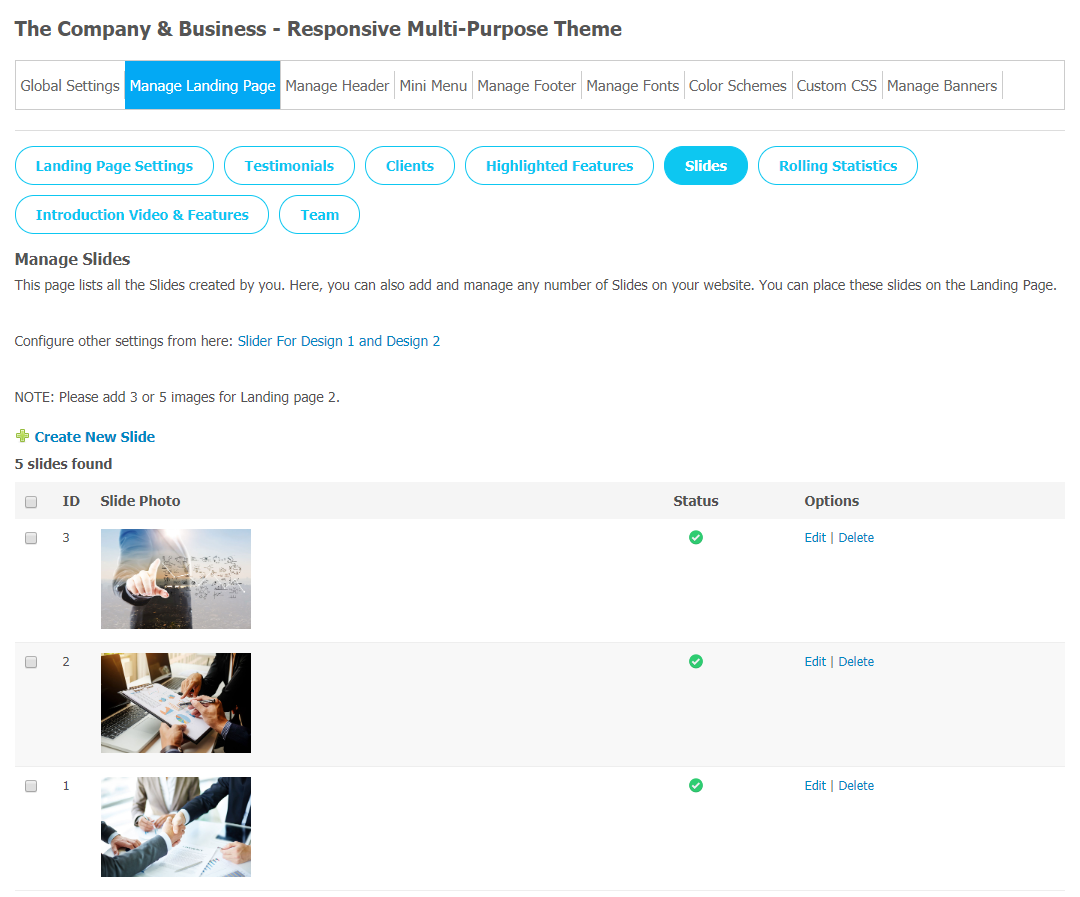
Task: Open the Manage Banners tab
Action: click(x=942, y=86)
